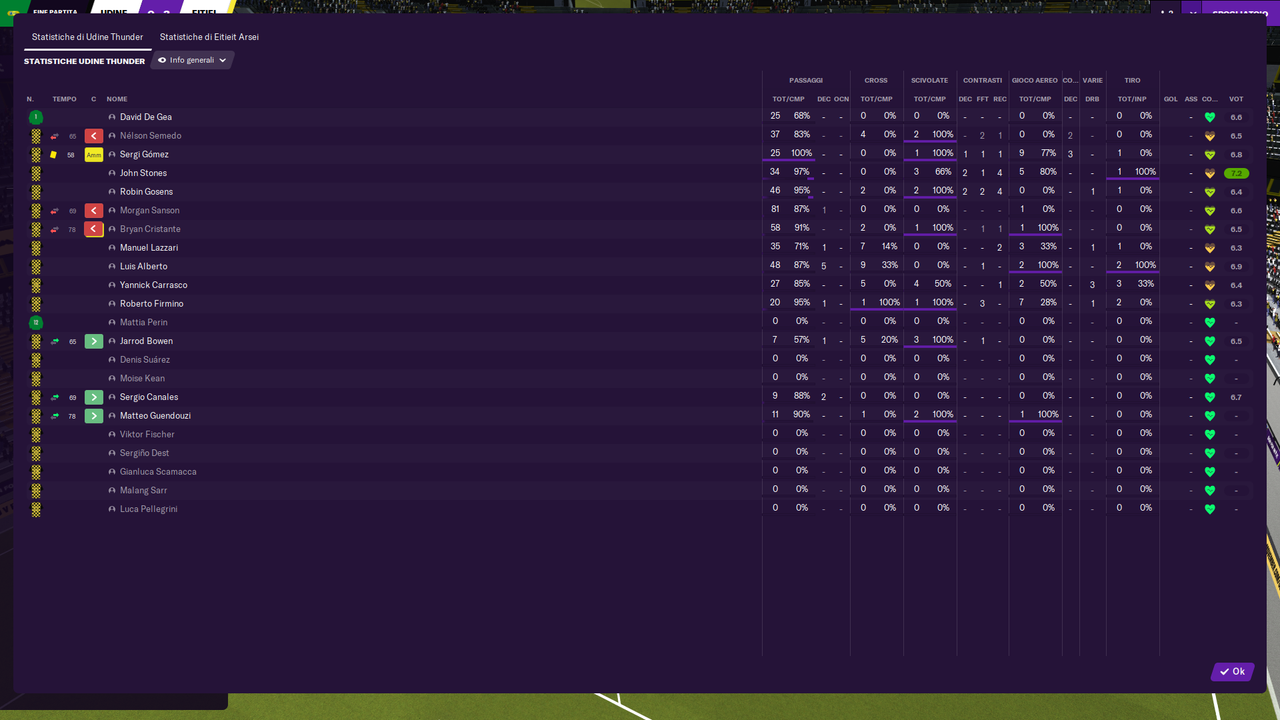Click John Stones' highlighted 7.2 rating
The width and height of the screenshot is (1280, 720).
coord(1237,173)
